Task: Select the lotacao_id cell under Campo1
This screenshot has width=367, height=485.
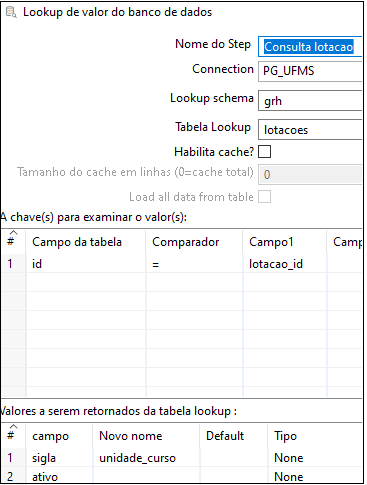Action: coord(285,264)
